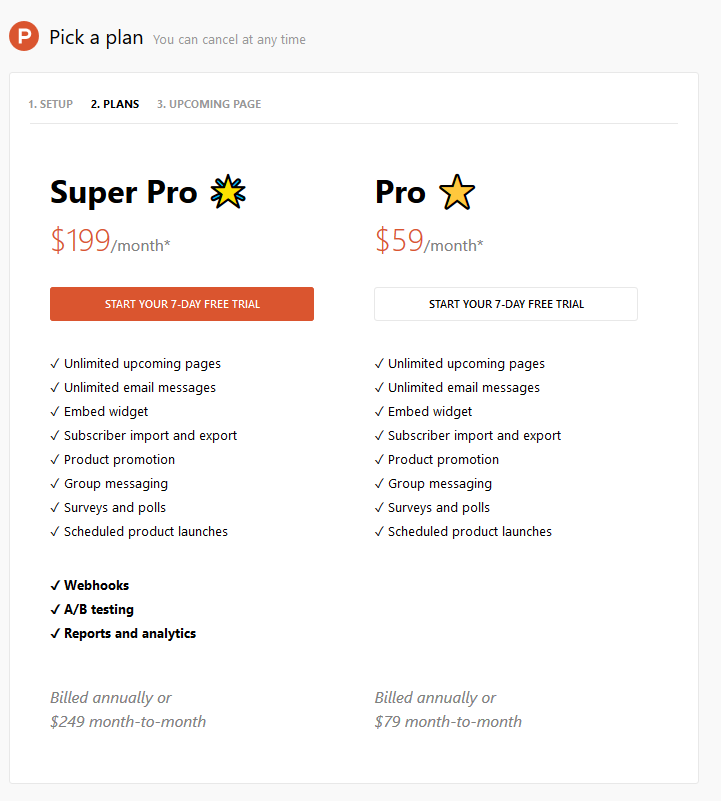The width and height of the screenshot is (721, 801).
Task: Click the Pick a plan title
Action: tap(96, 38)
